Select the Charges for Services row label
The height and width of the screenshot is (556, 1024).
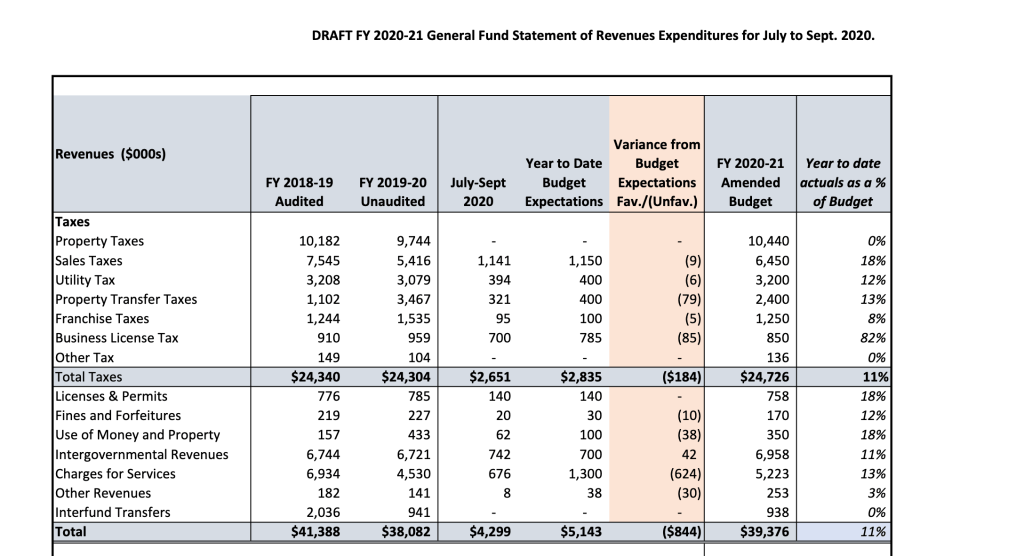[116, 474]
